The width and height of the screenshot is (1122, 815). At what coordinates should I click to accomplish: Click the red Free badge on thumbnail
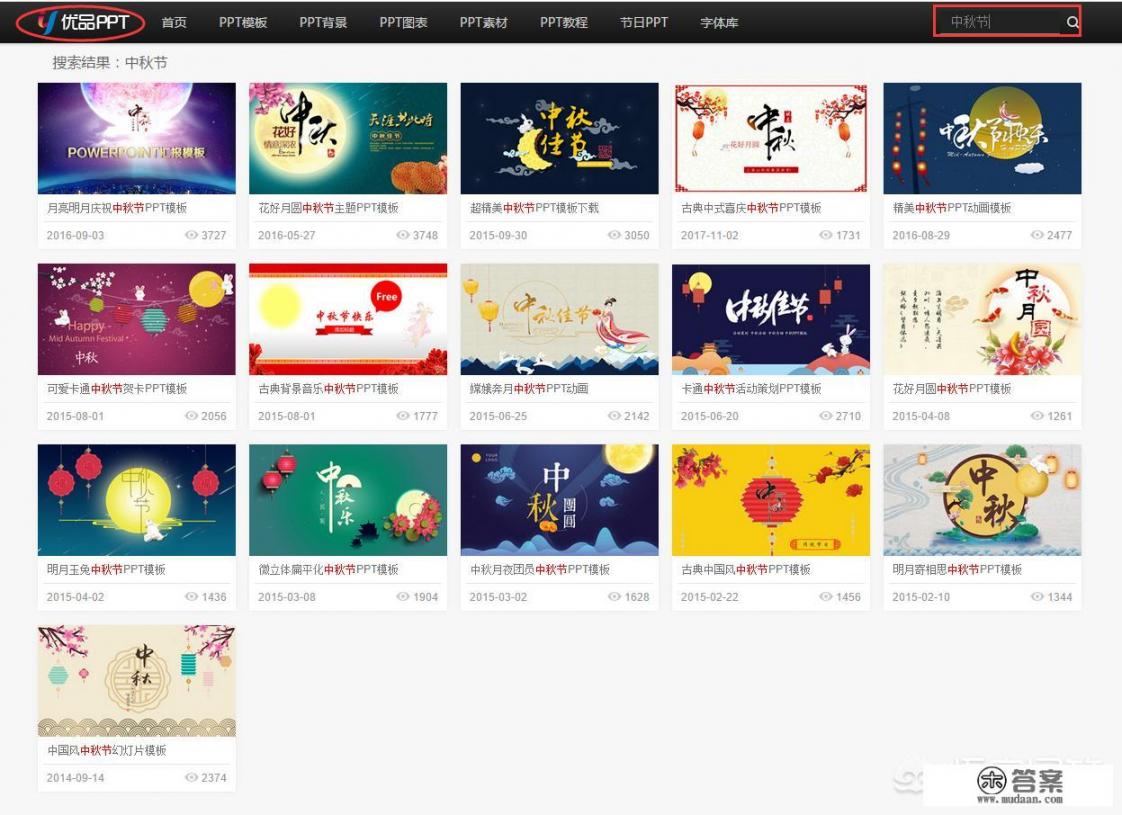[387, 297]
